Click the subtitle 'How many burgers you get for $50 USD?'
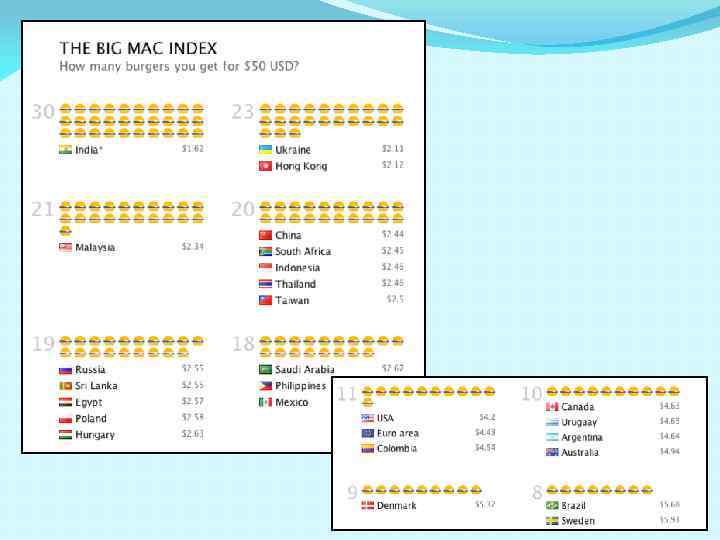The width and height of the screenshot is (720, 540). coord(179,67)
